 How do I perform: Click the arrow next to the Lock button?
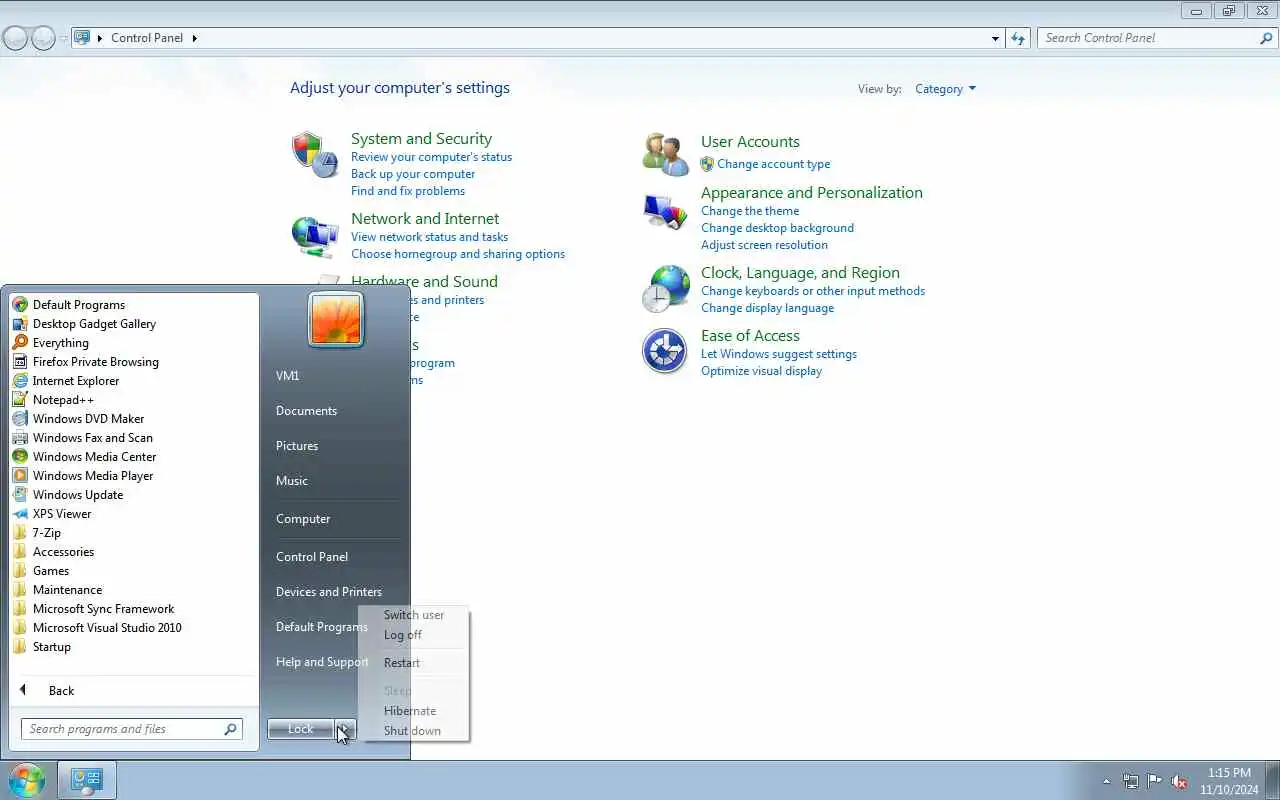click(345, 729)
